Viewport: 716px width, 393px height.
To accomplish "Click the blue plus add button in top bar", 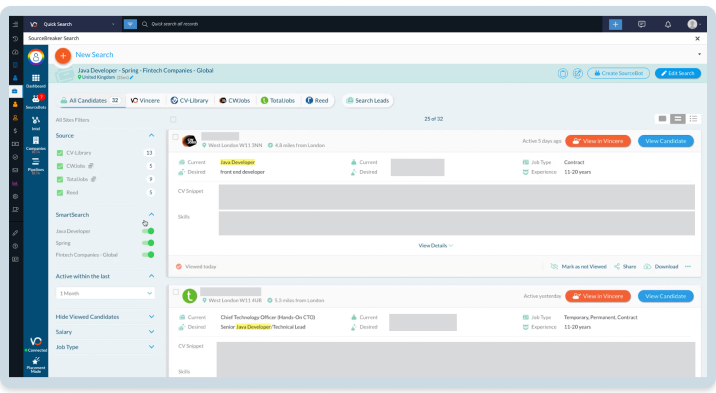I will 615,24.
